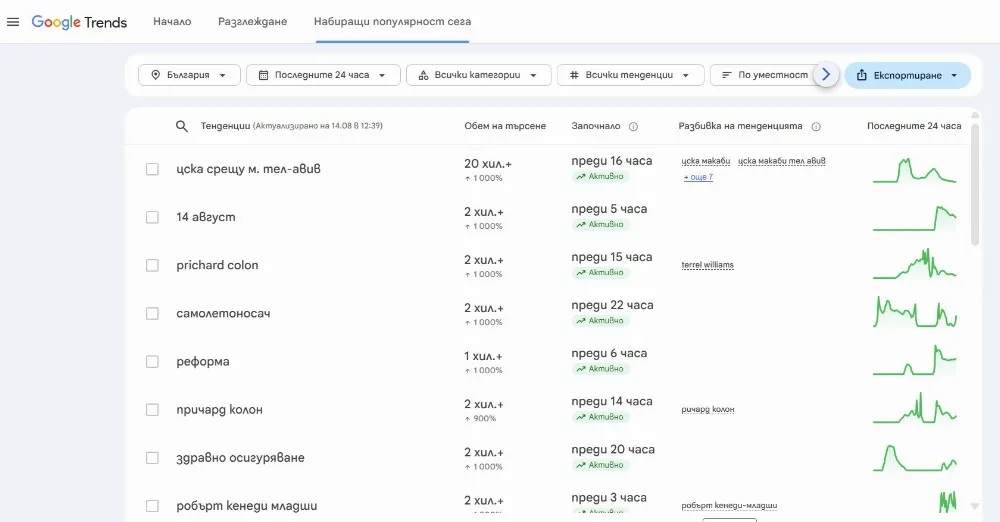Click Активно badge in самолетоносач row
Viewport: 1000px width, 522px height.
point(600,321)
